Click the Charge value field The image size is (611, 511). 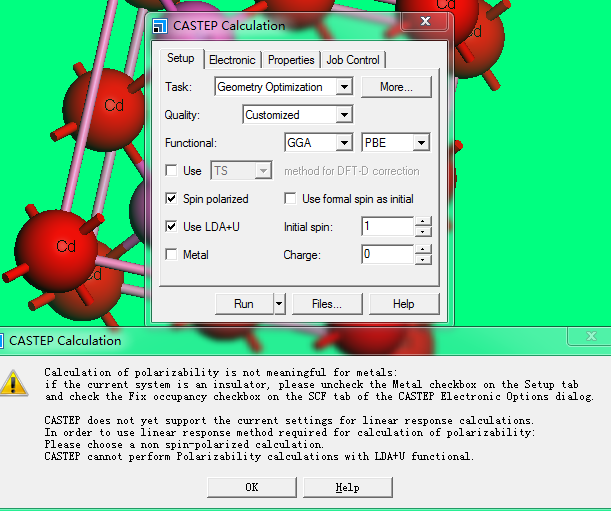click(387, 255)
